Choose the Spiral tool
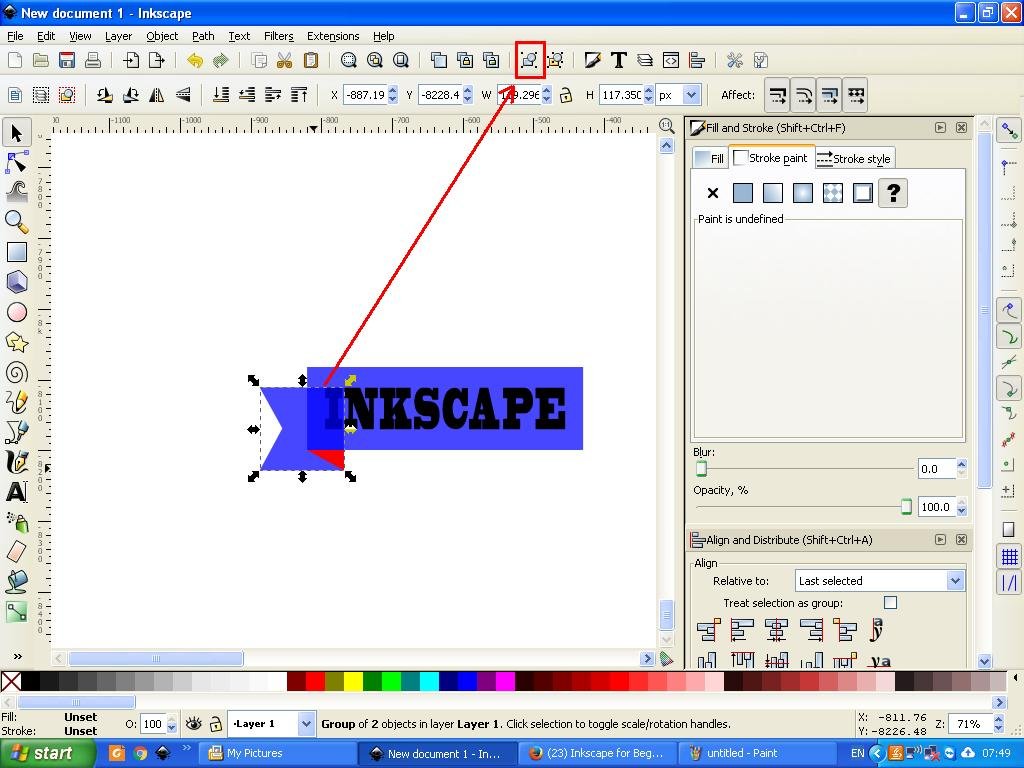The height and width of the screenshot is (768, 1024). click(x=17, y=372)
